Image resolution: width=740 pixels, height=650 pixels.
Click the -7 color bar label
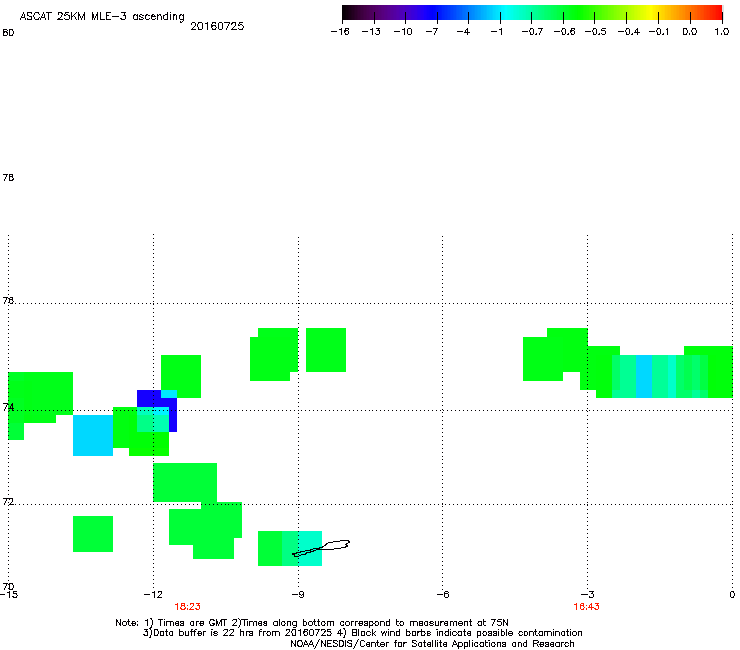[432, 32]
